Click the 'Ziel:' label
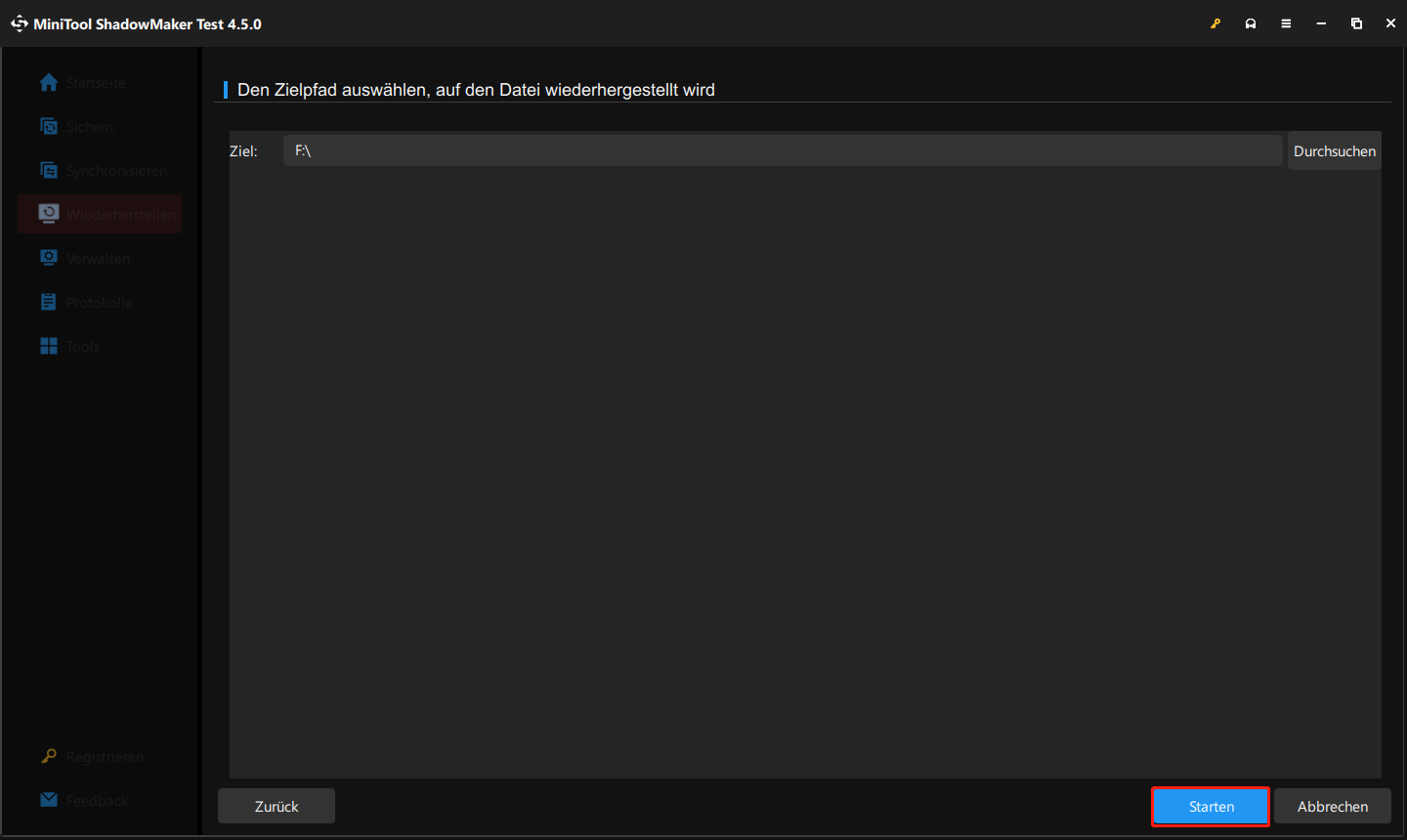 243,151
